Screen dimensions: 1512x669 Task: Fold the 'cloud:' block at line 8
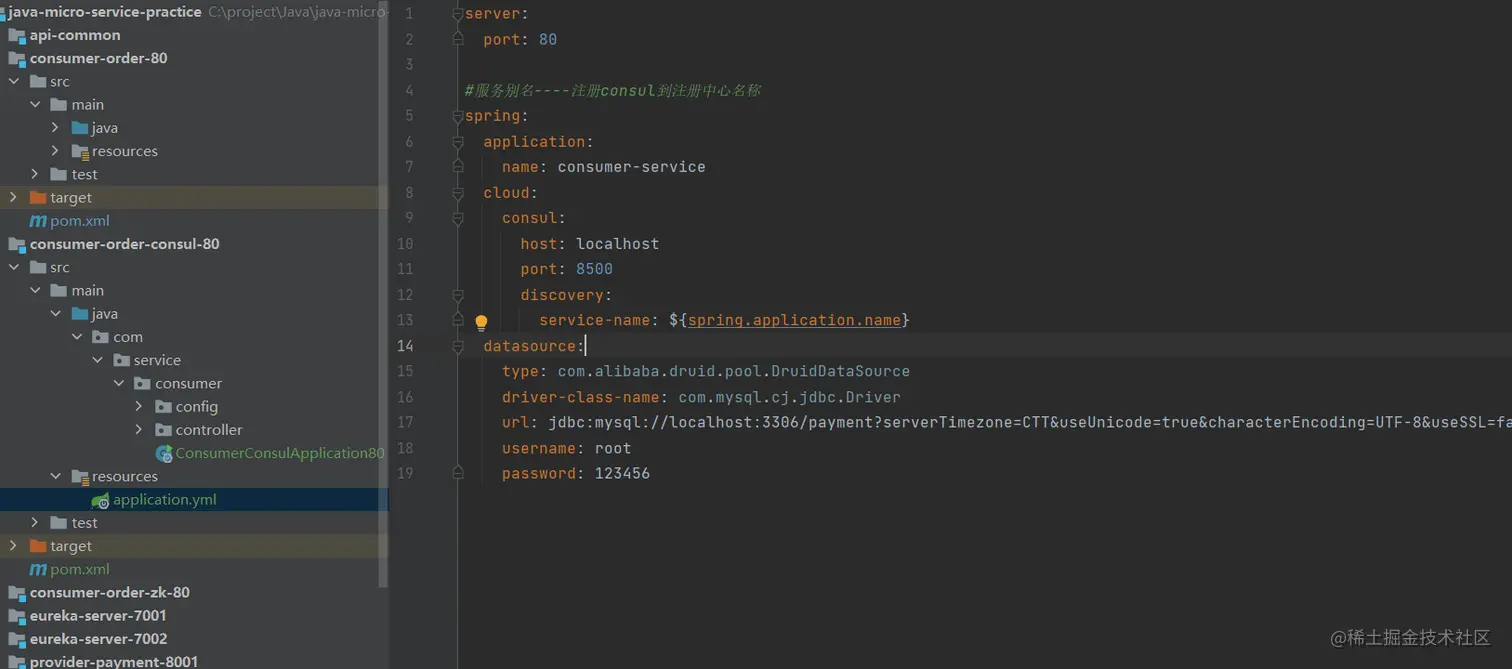coord(458,193)
